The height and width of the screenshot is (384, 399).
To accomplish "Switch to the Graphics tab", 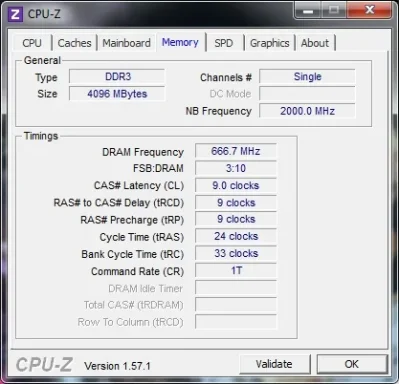I will coord(270,43).
